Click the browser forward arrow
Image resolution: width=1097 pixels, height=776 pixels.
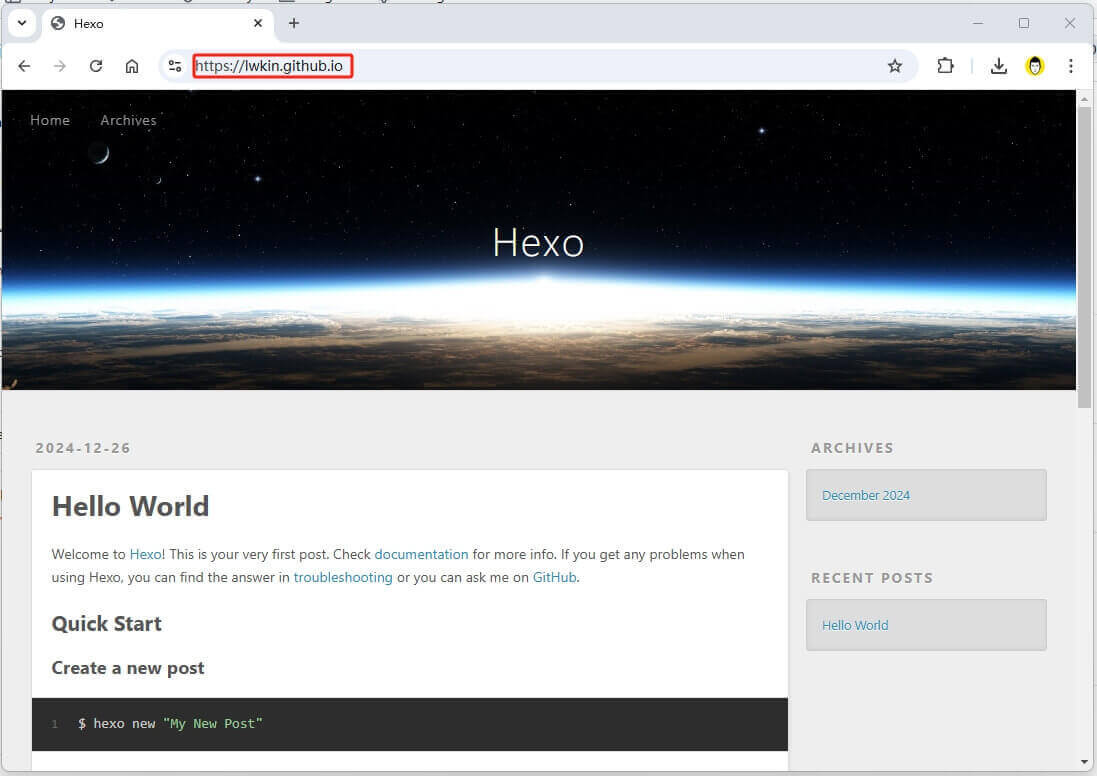point(60,66)
